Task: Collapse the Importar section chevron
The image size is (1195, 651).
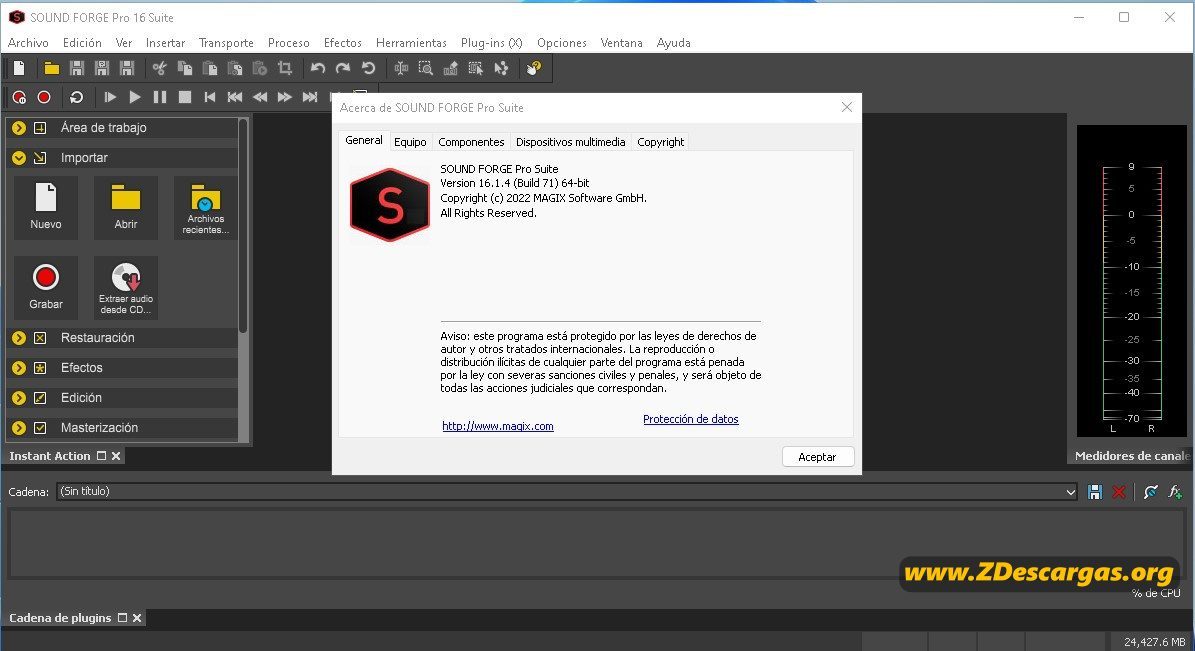Action: pyautogui.click(x=19, y=158)
